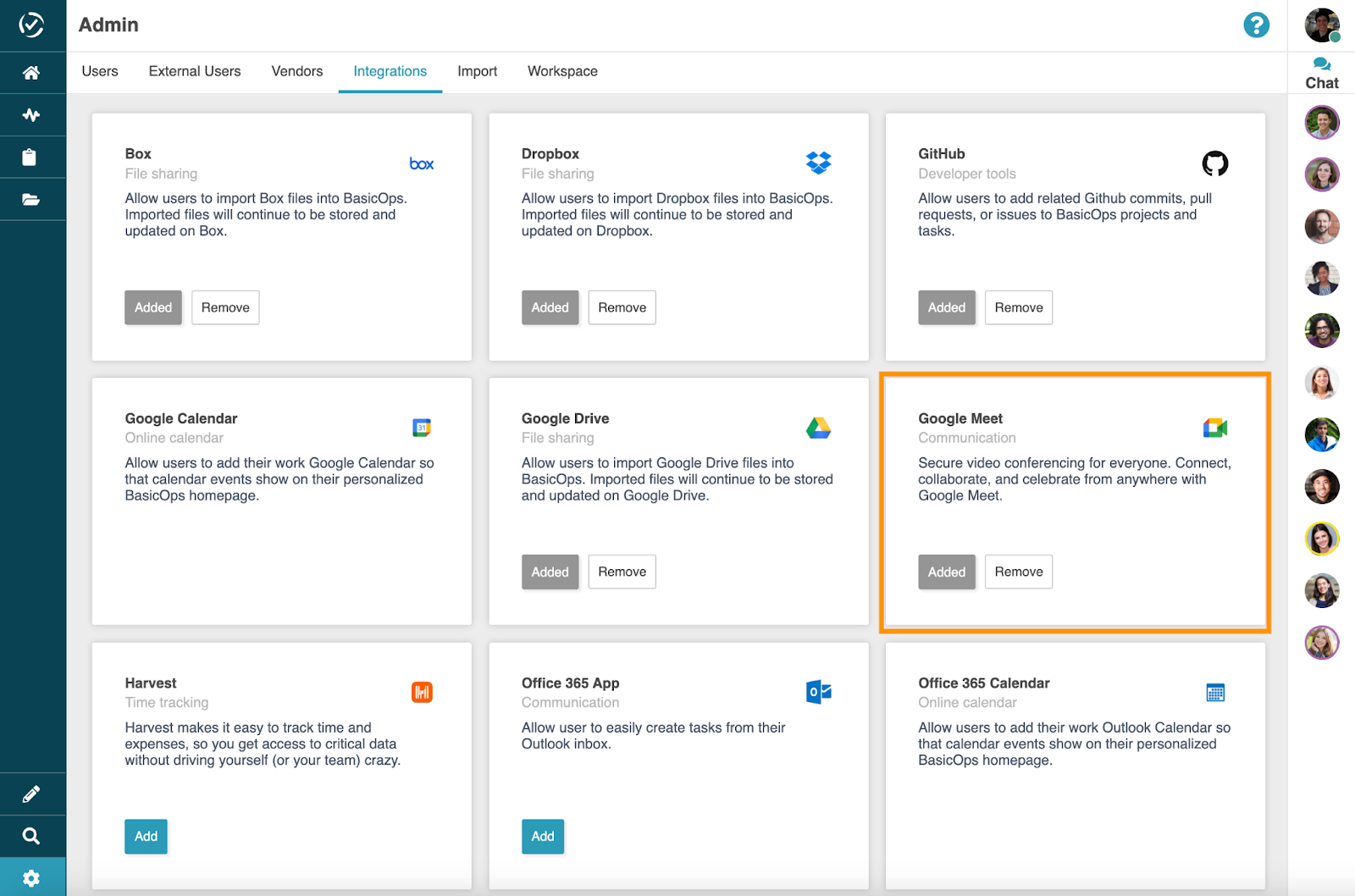
Task: Open the Import tab
Action: [x=477, y=71]
